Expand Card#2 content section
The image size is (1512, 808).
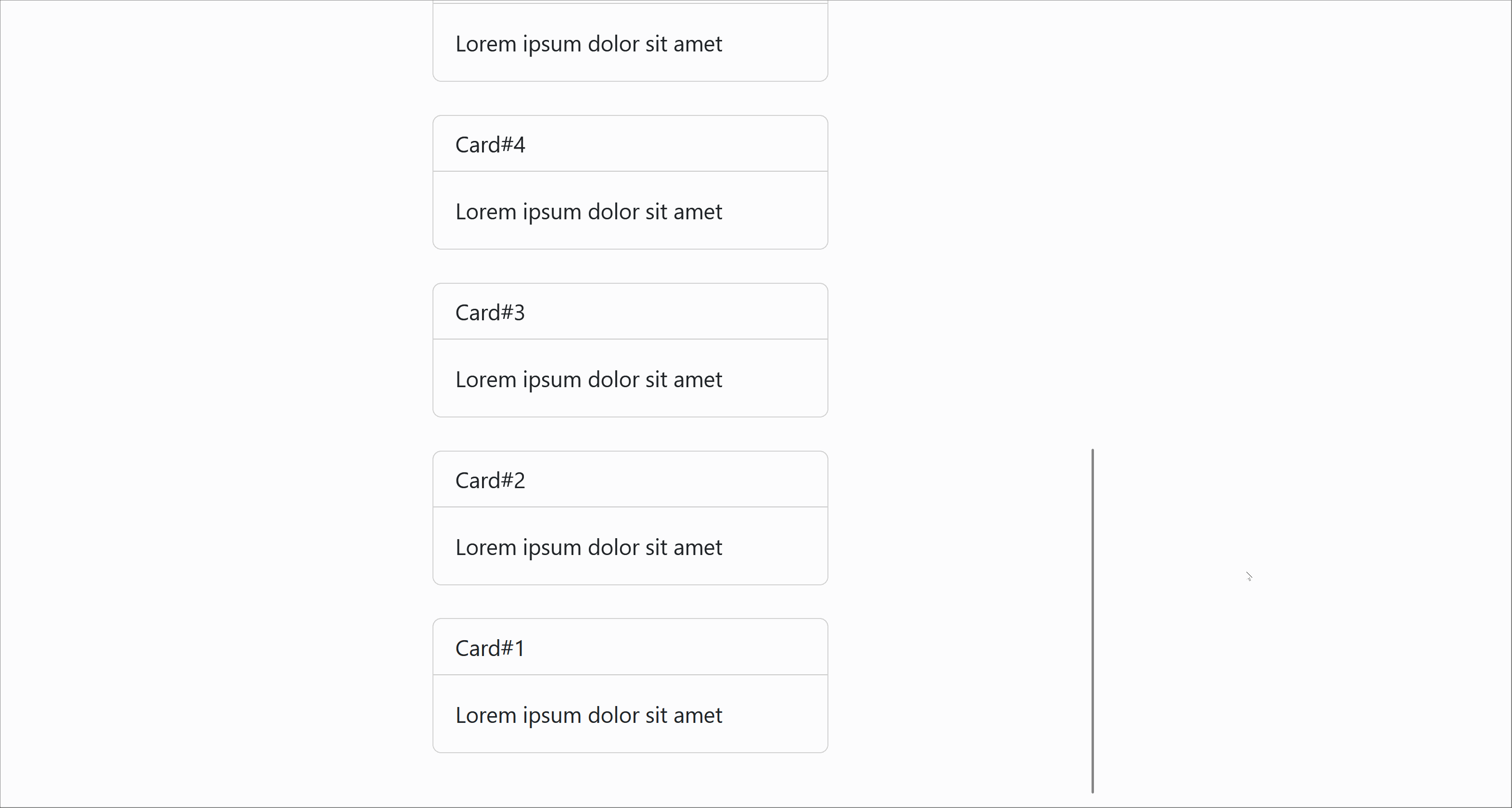pyautogui.click(x=629, y=547)
